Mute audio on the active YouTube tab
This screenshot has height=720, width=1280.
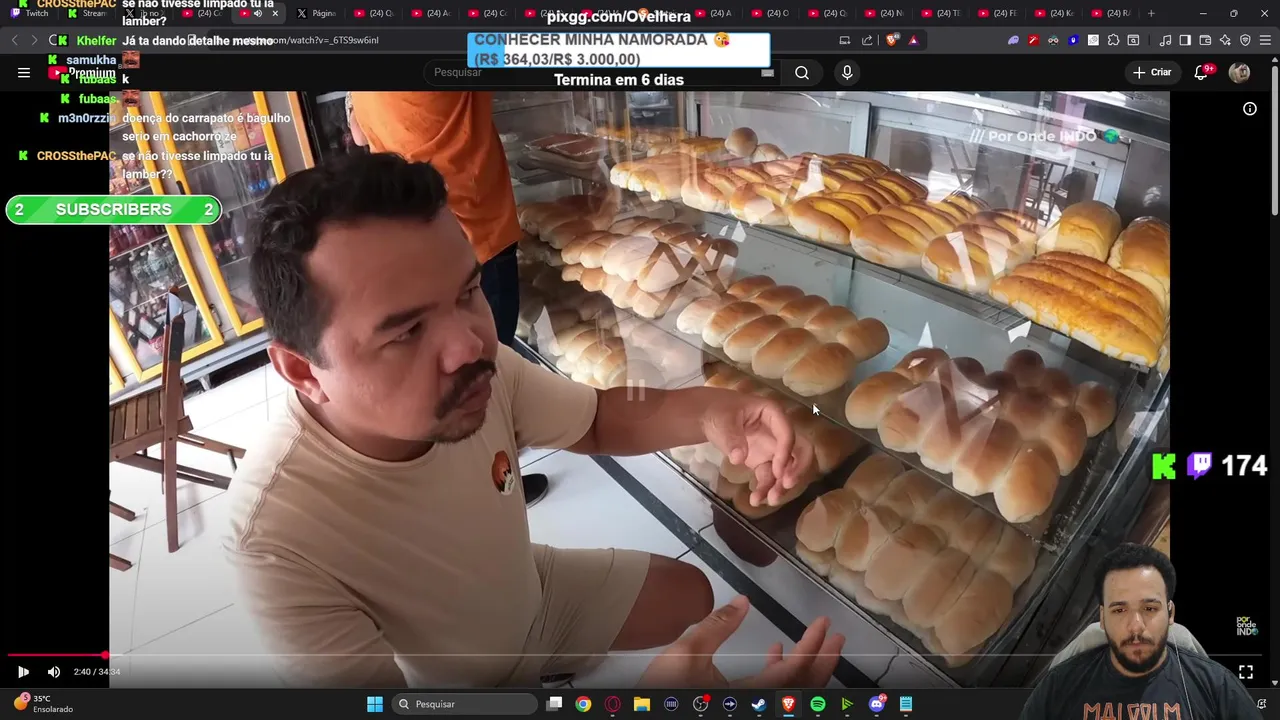point(257,13)
